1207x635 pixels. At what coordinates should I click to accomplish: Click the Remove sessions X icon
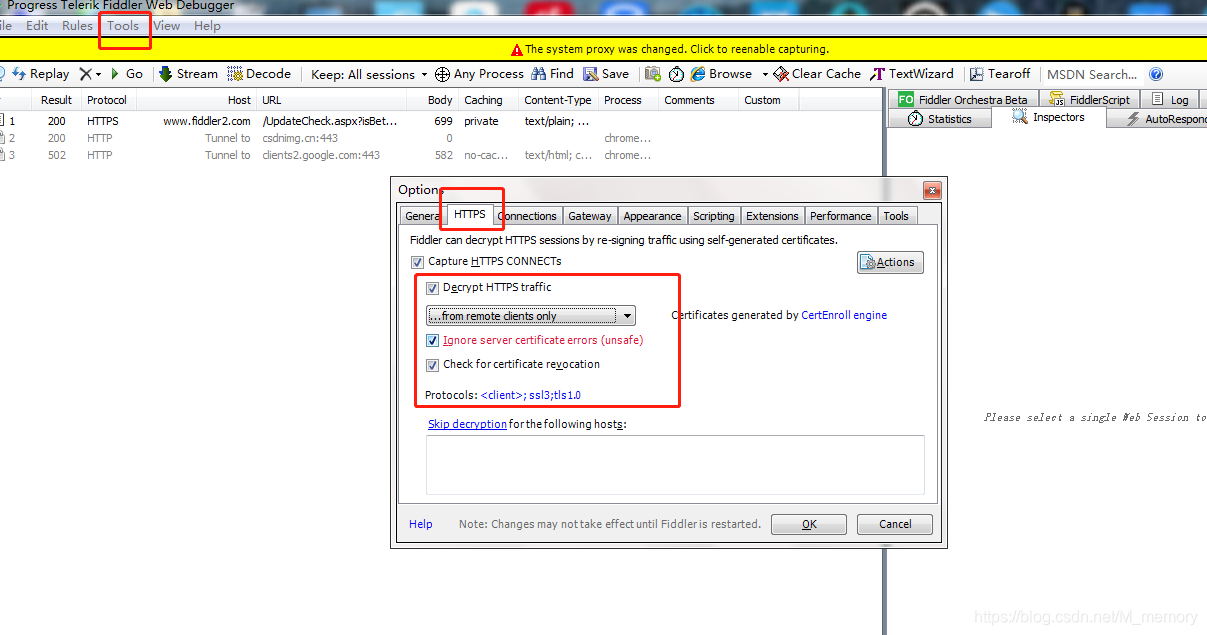86,74
